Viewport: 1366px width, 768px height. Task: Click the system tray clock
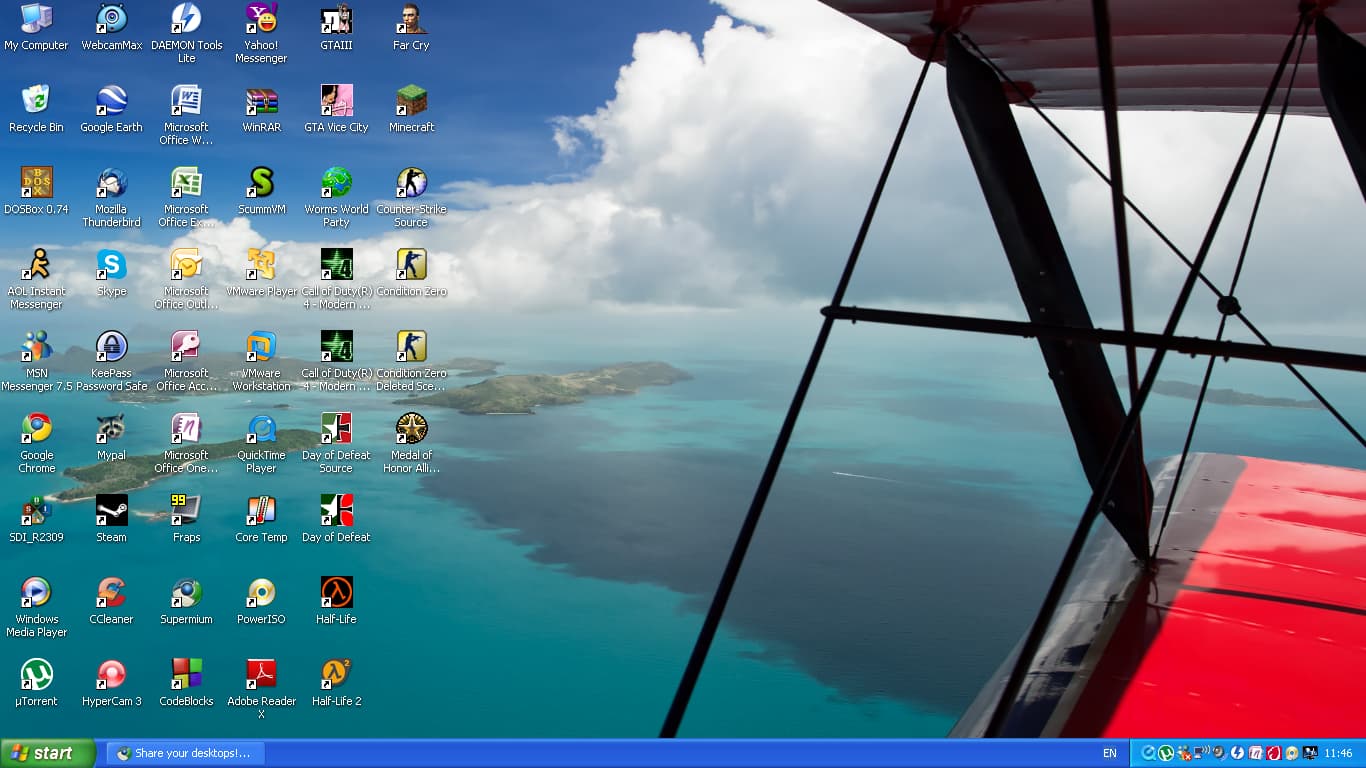1340,753
